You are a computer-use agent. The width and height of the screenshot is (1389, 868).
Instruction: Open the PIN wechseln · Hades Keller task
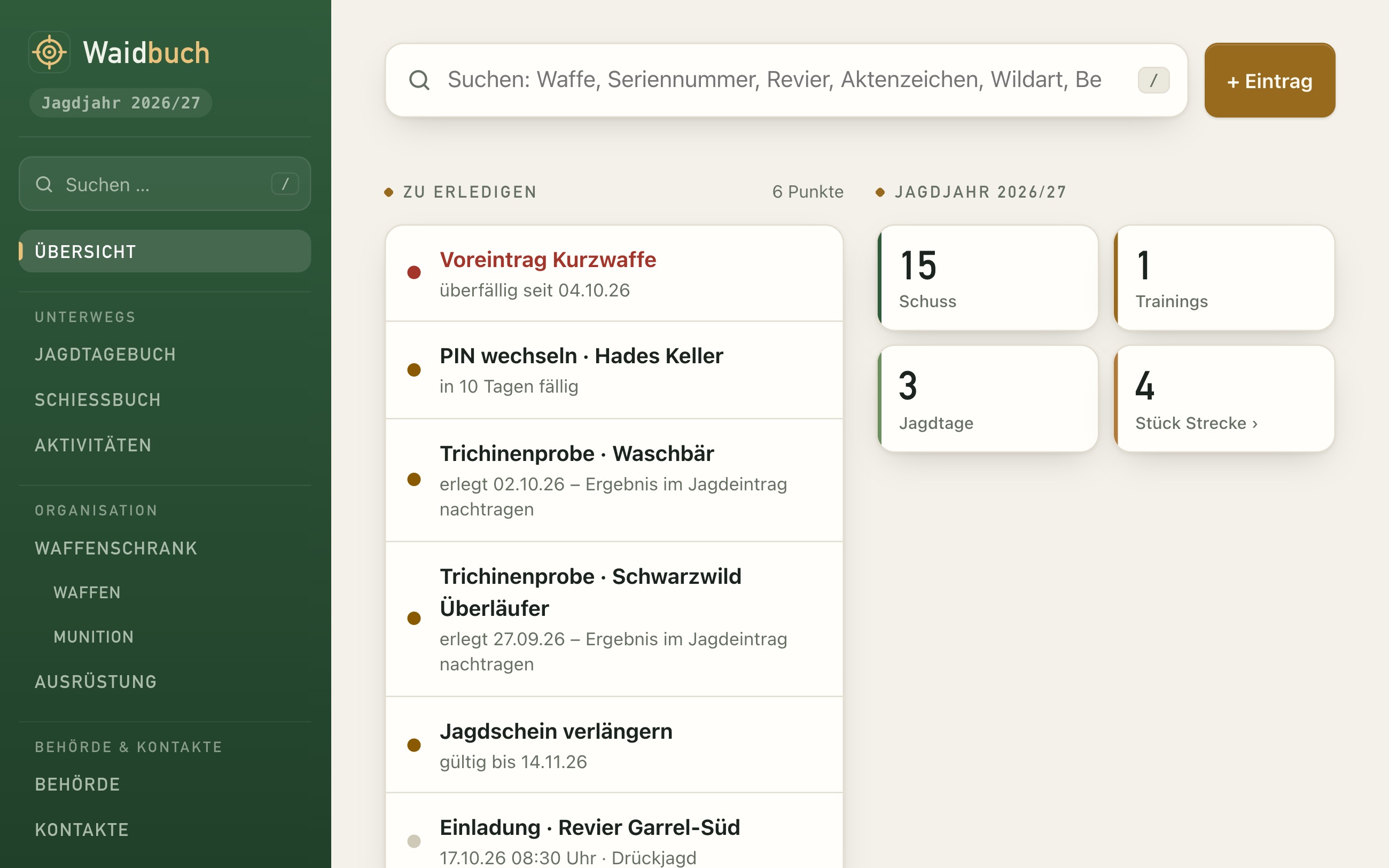(x=614, y=370)
